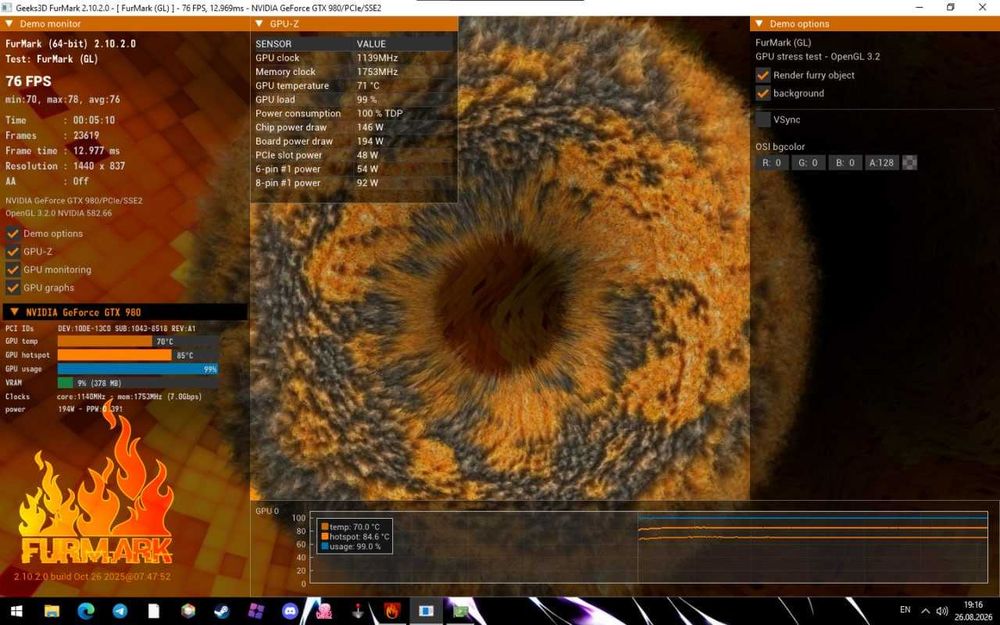Click the Memory clock 1753MHz sensor row
The width and height of the screenshot is (1000, 625).
coord(354,72)
